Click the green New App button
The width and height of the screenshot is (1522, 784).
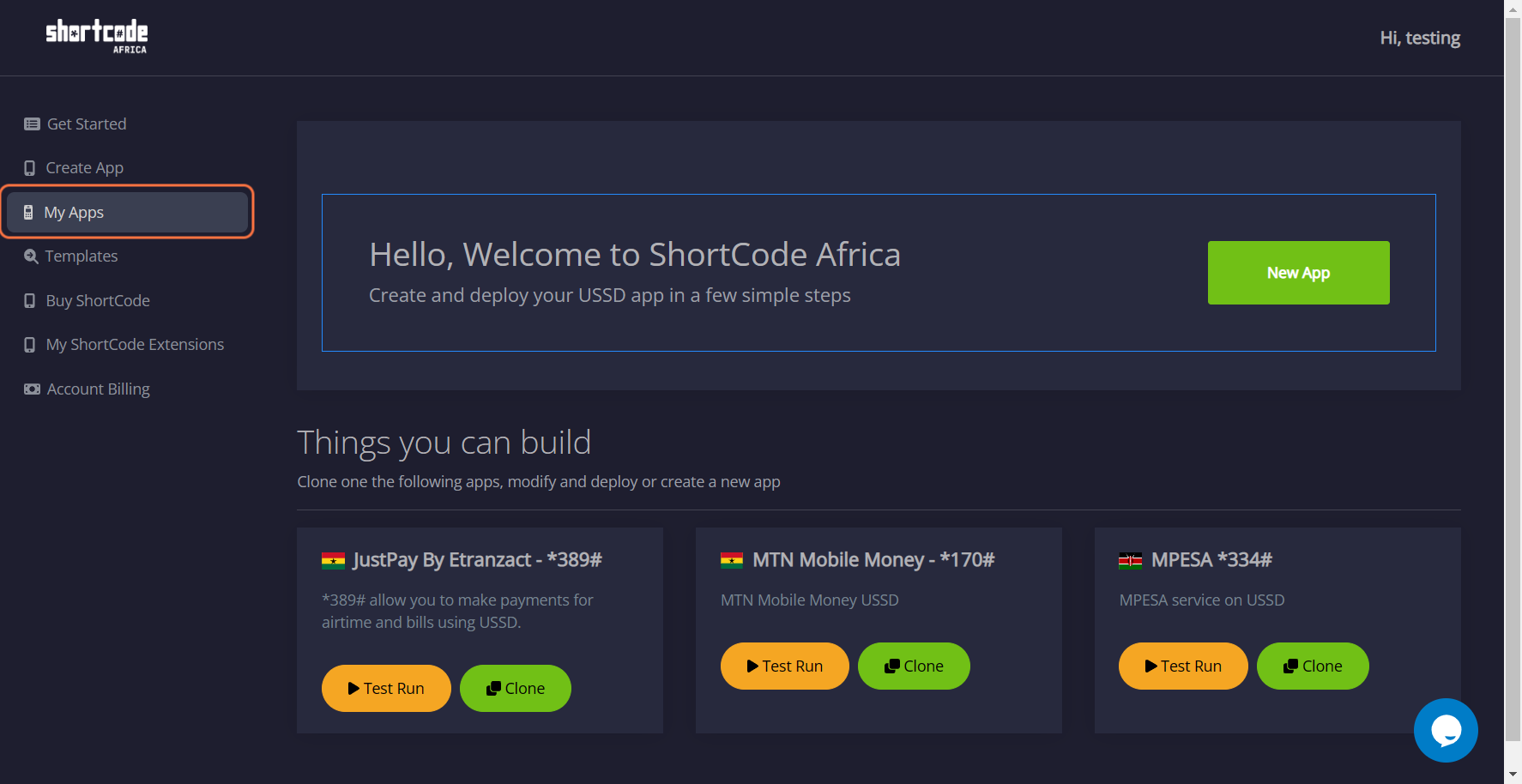pos(1298,273)
